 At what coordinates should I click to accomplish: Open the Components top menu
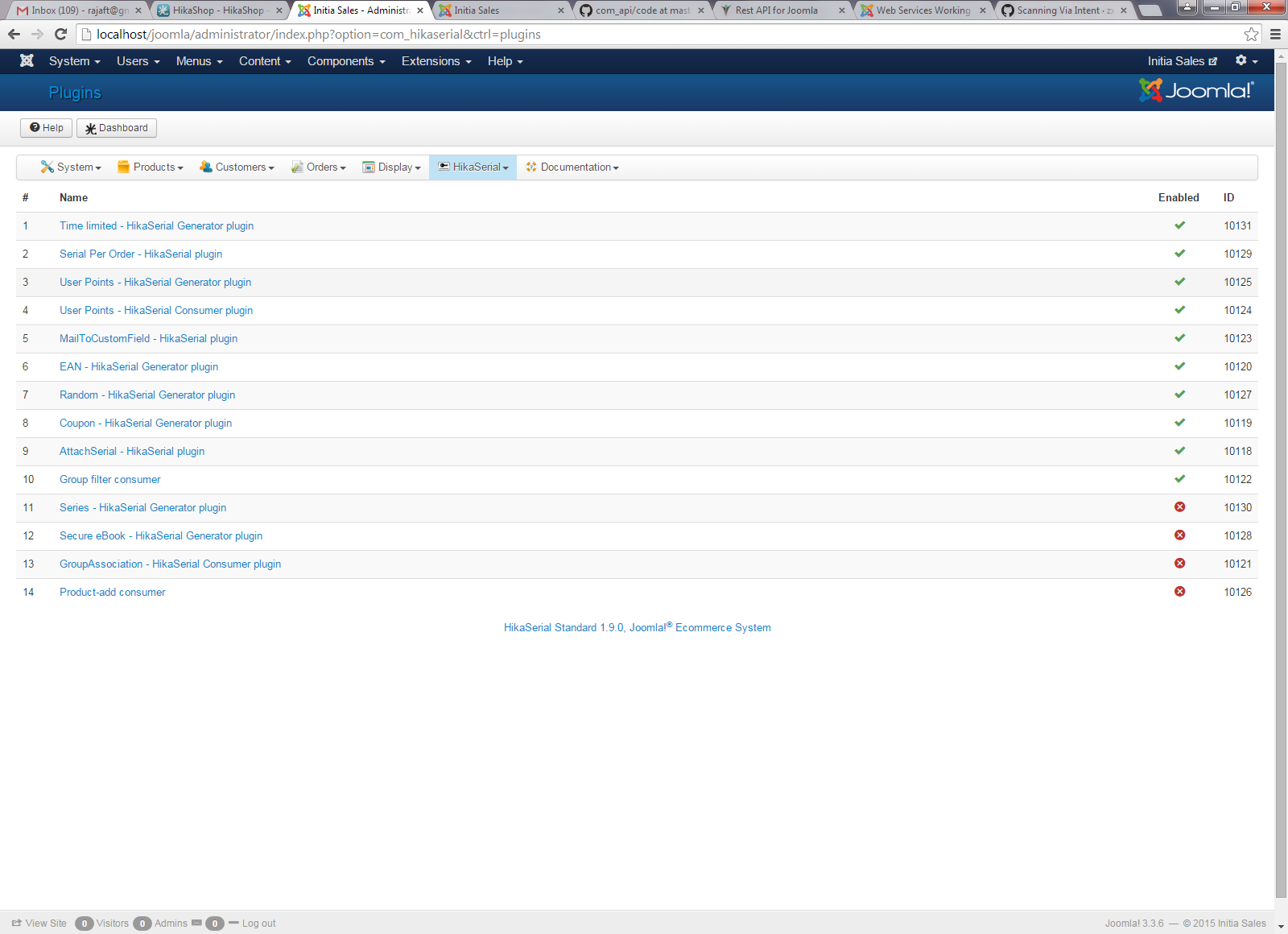point(346,61)
